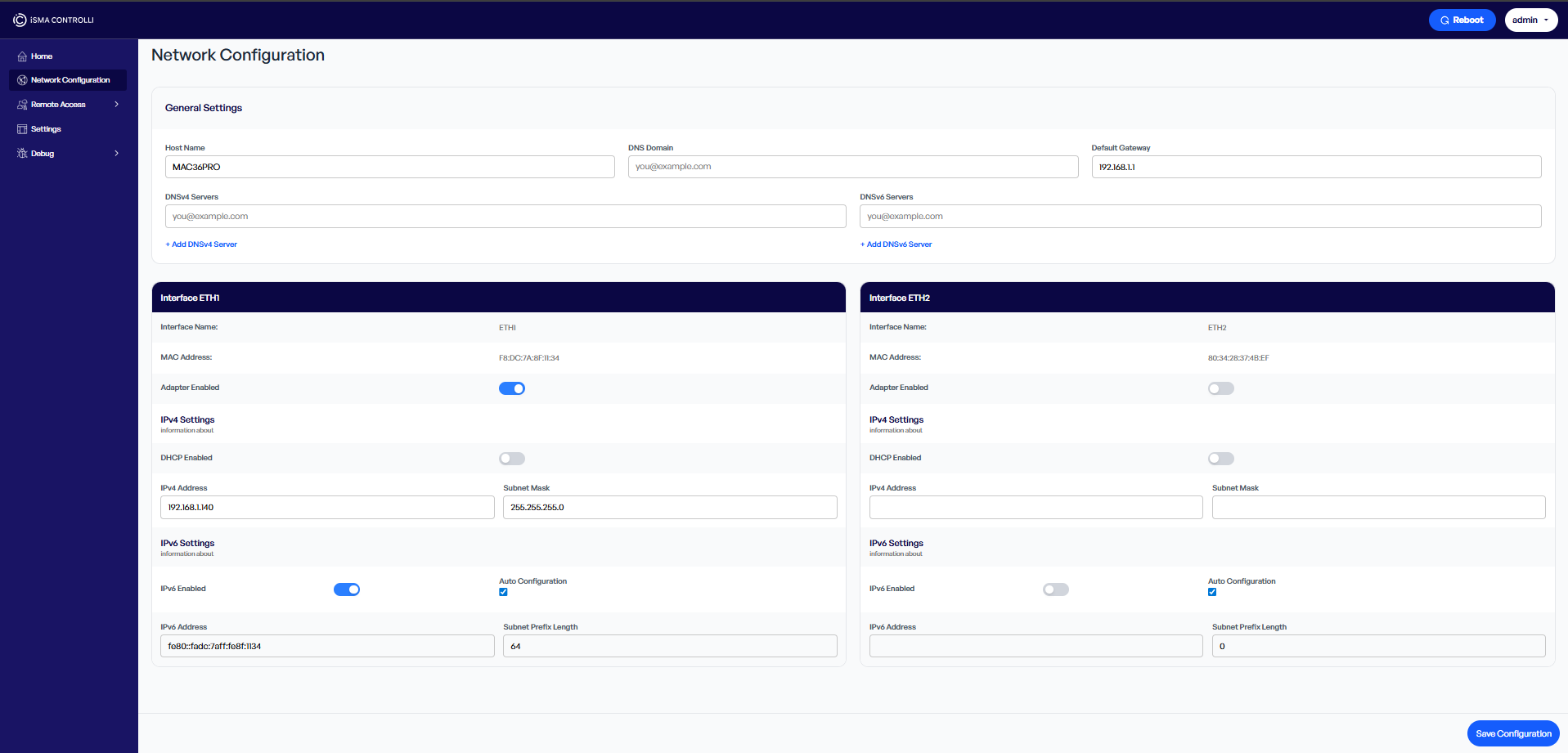Click the Home house icon in sidebar
The height and width of the screenshot is (753, 1568).
(x=22, y=56)
